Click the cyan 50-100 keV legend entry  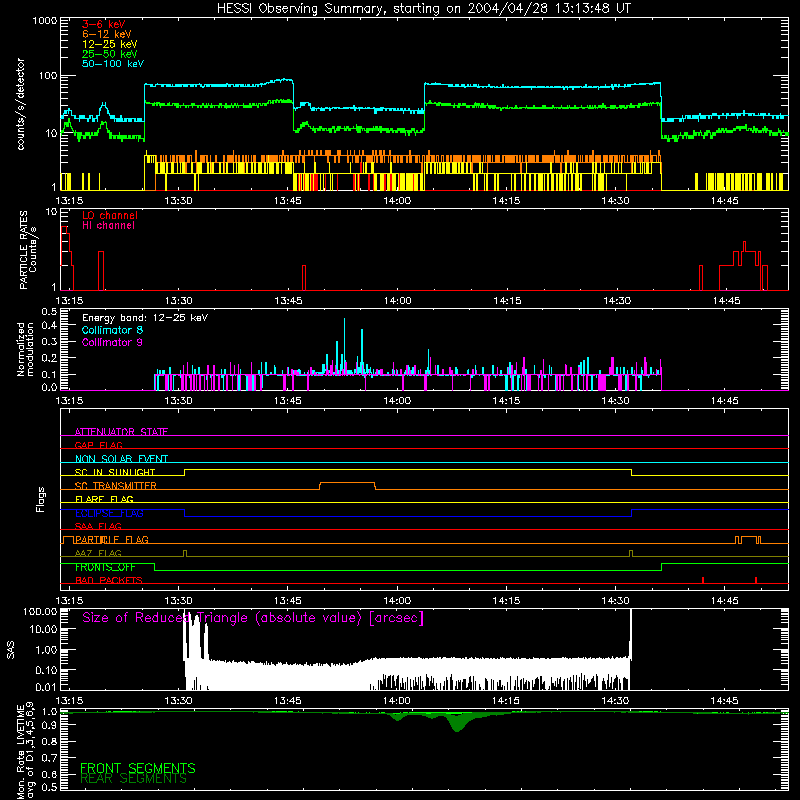(113, 64)
